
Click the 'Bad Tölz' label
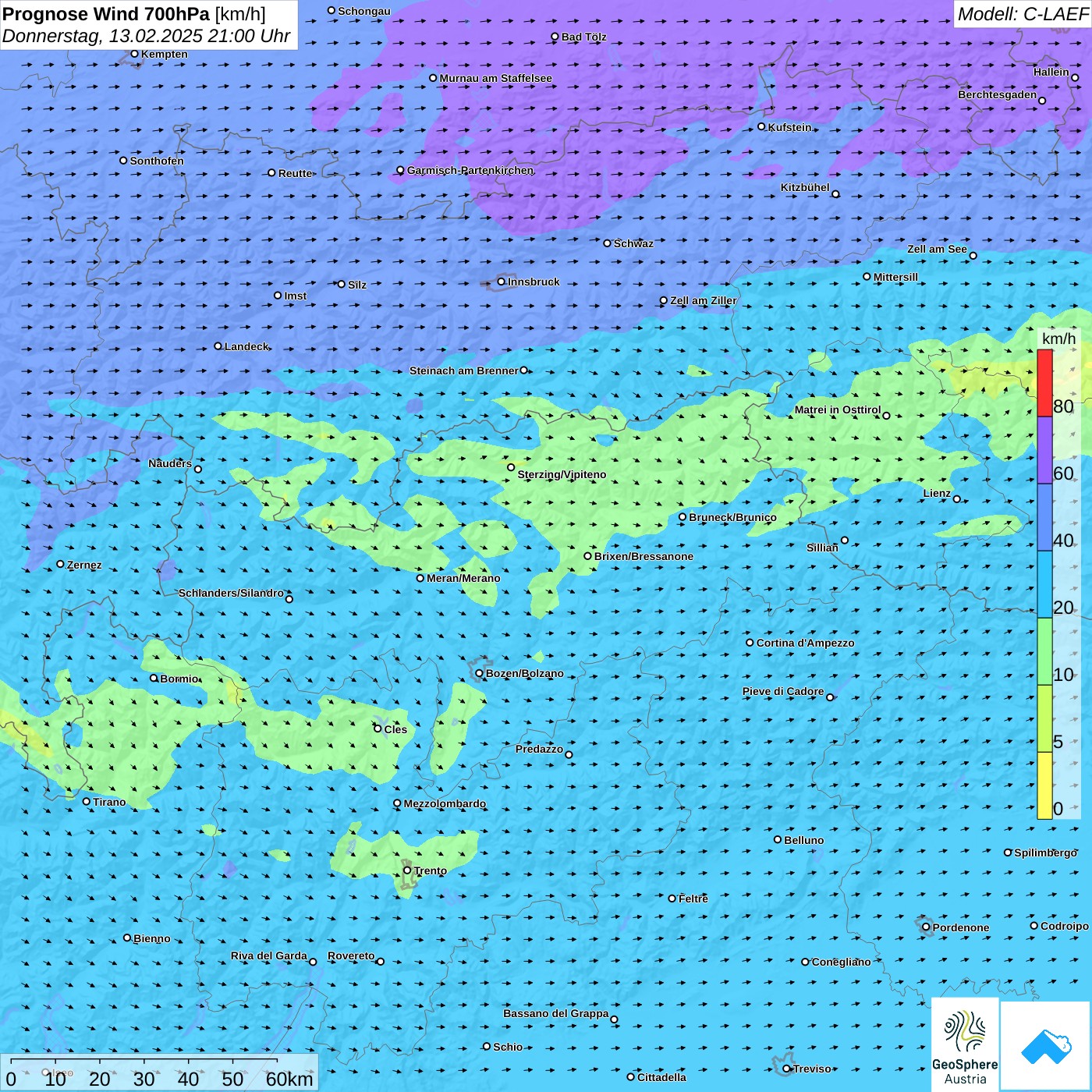(x=583, y=37)
